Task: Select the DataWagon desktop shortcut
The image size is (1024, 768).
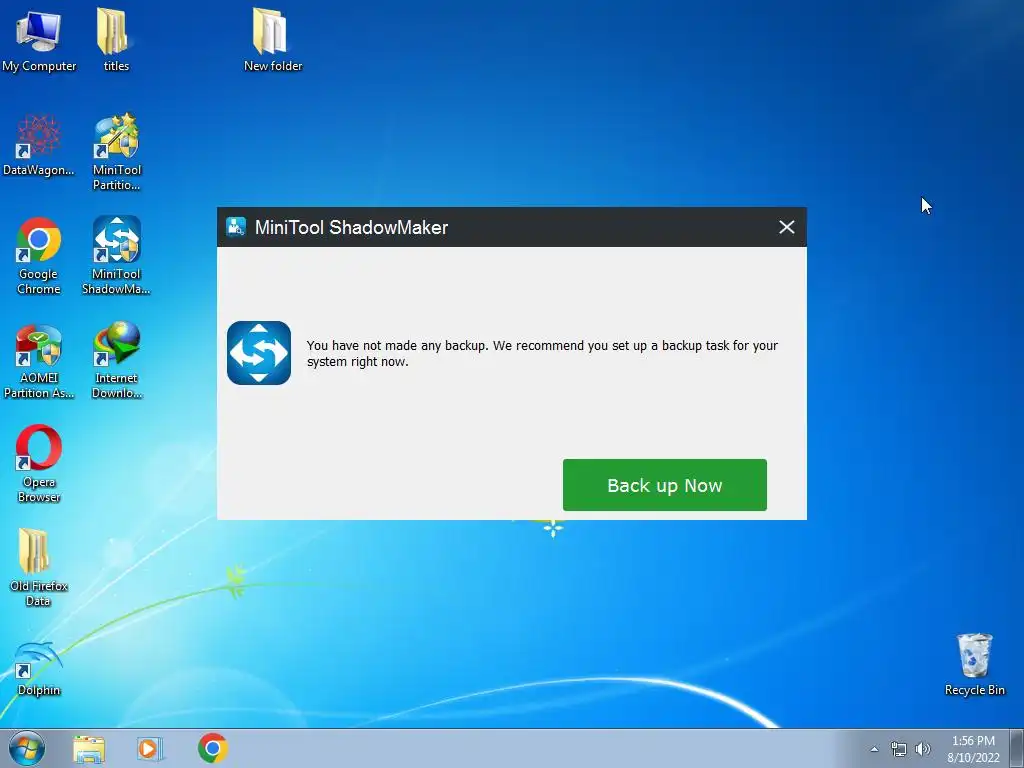Action: [39, 145]
